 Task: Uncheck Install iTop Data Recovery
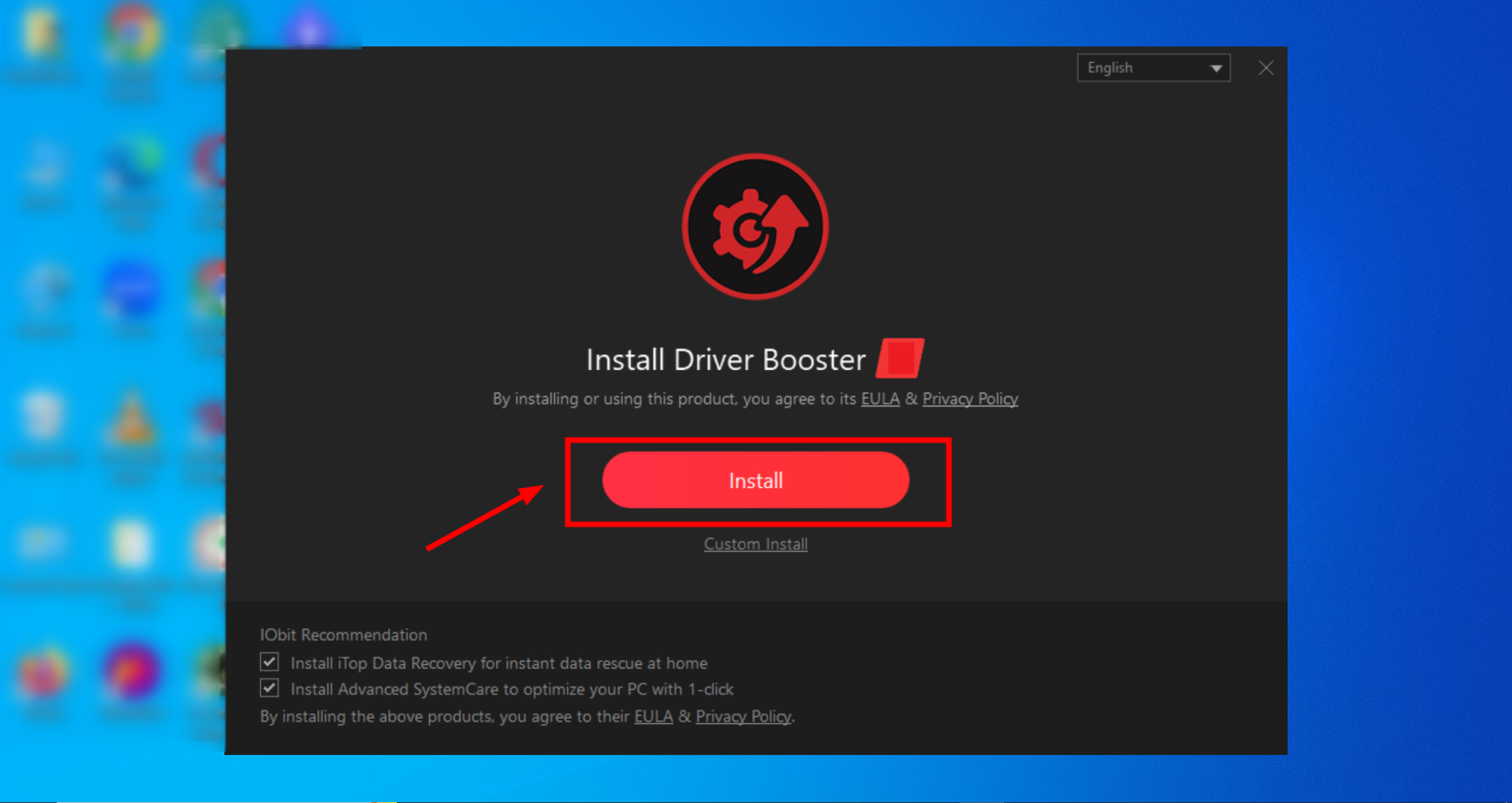click(269, 661)
